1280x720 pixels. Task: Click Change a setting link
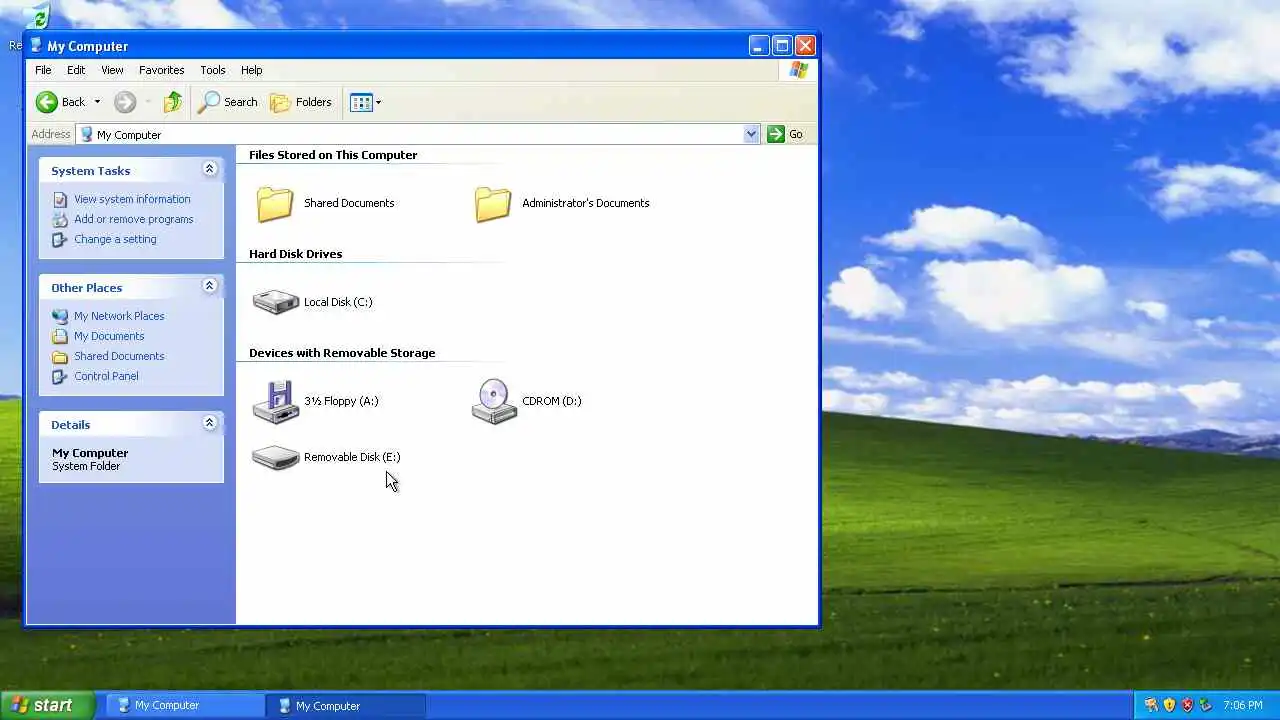[115, 239]
